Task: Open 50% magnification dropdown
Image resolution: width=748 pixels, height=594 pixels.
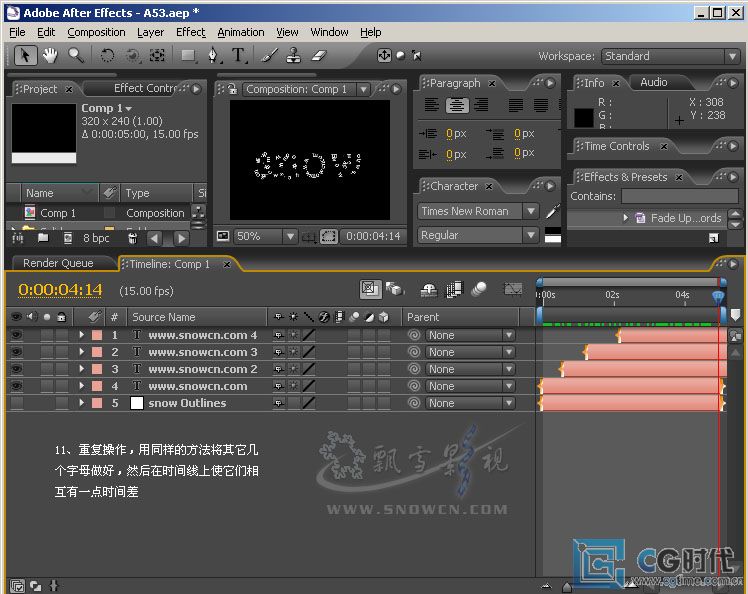Action: tap(266, 236)
